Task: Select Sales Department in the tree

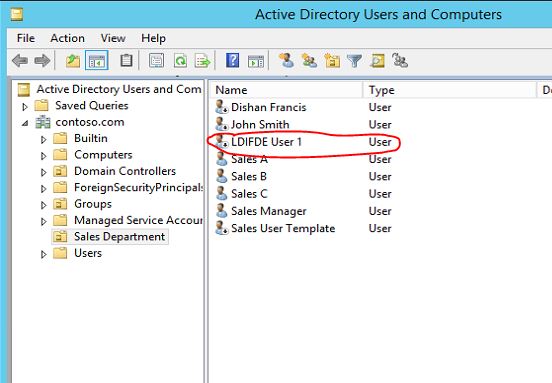Action: [119, 237]
